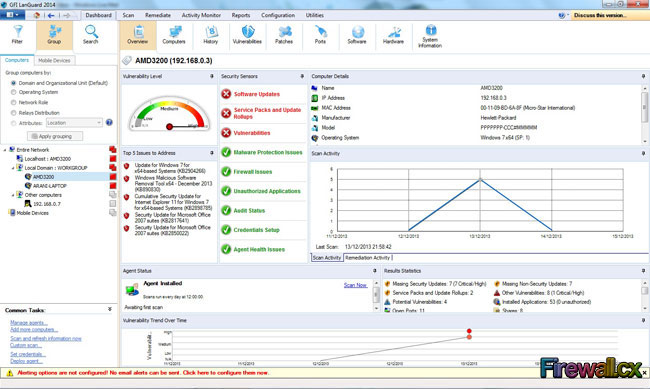Viewport: 650px width, 389px height.
Task: Pin the Scan Activity panel
Action: tap(643, 153)
